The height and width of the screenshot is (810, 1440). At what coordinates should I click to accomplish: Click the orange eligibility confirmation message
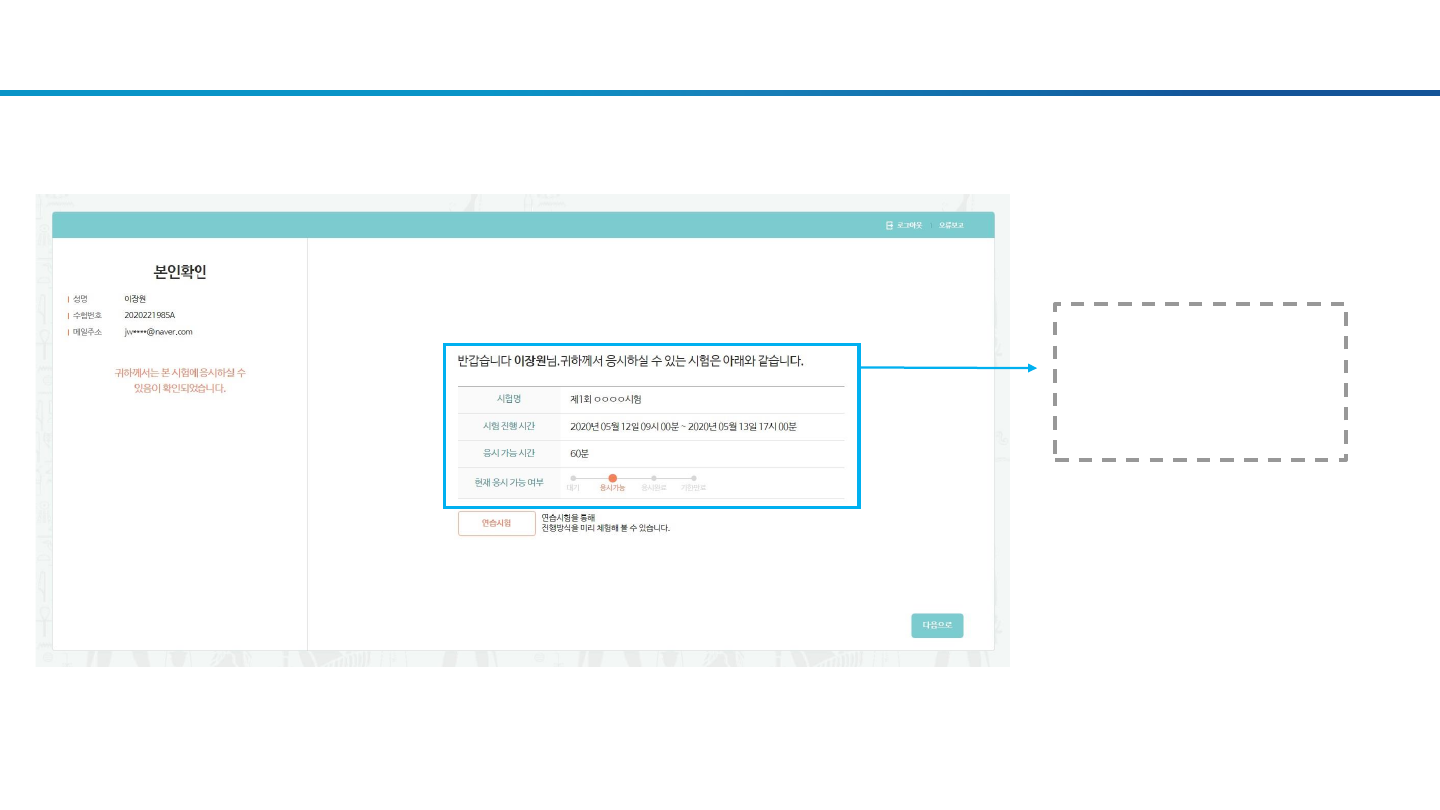[x=180, y=380]
